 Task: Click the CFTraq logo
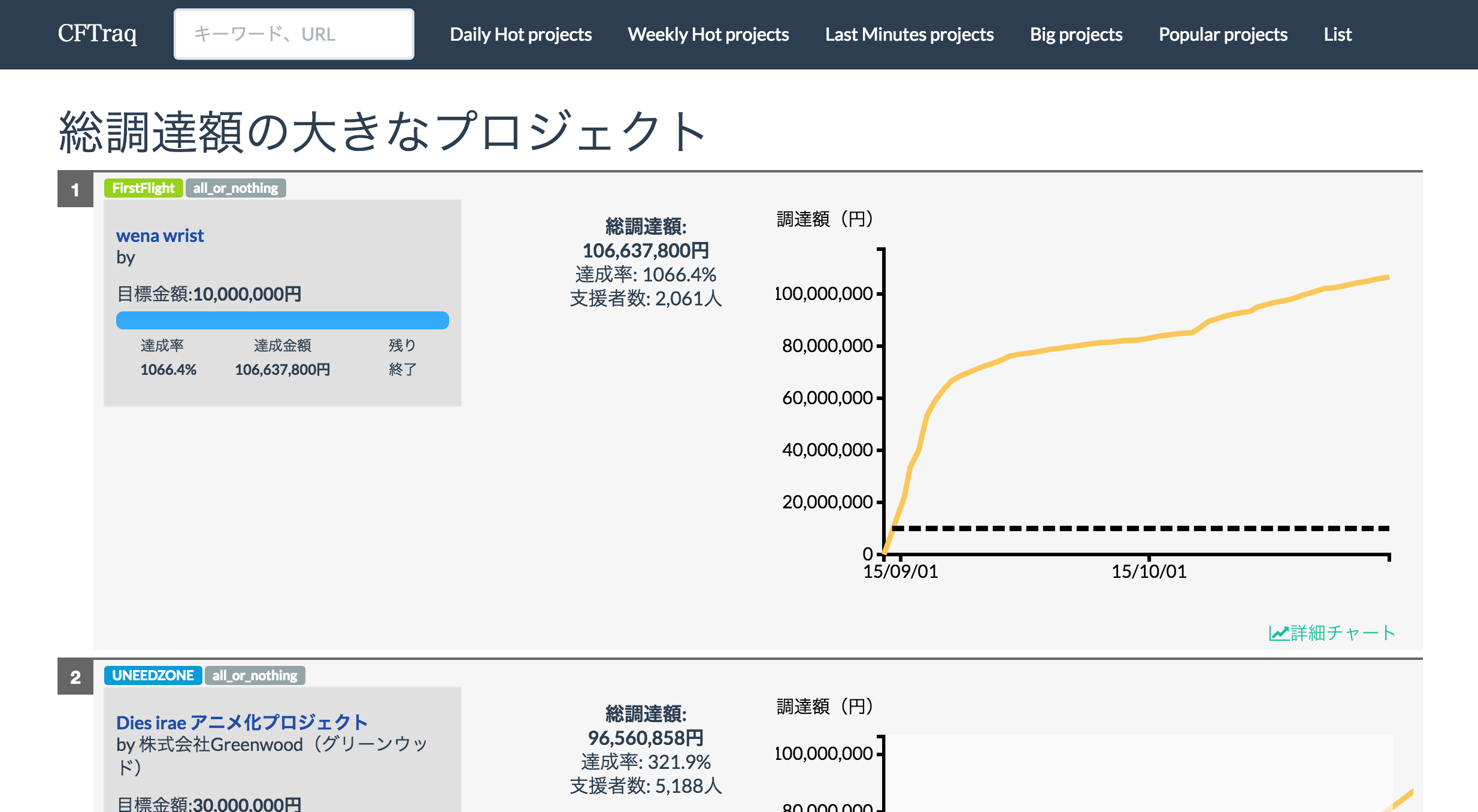point(97,34)
